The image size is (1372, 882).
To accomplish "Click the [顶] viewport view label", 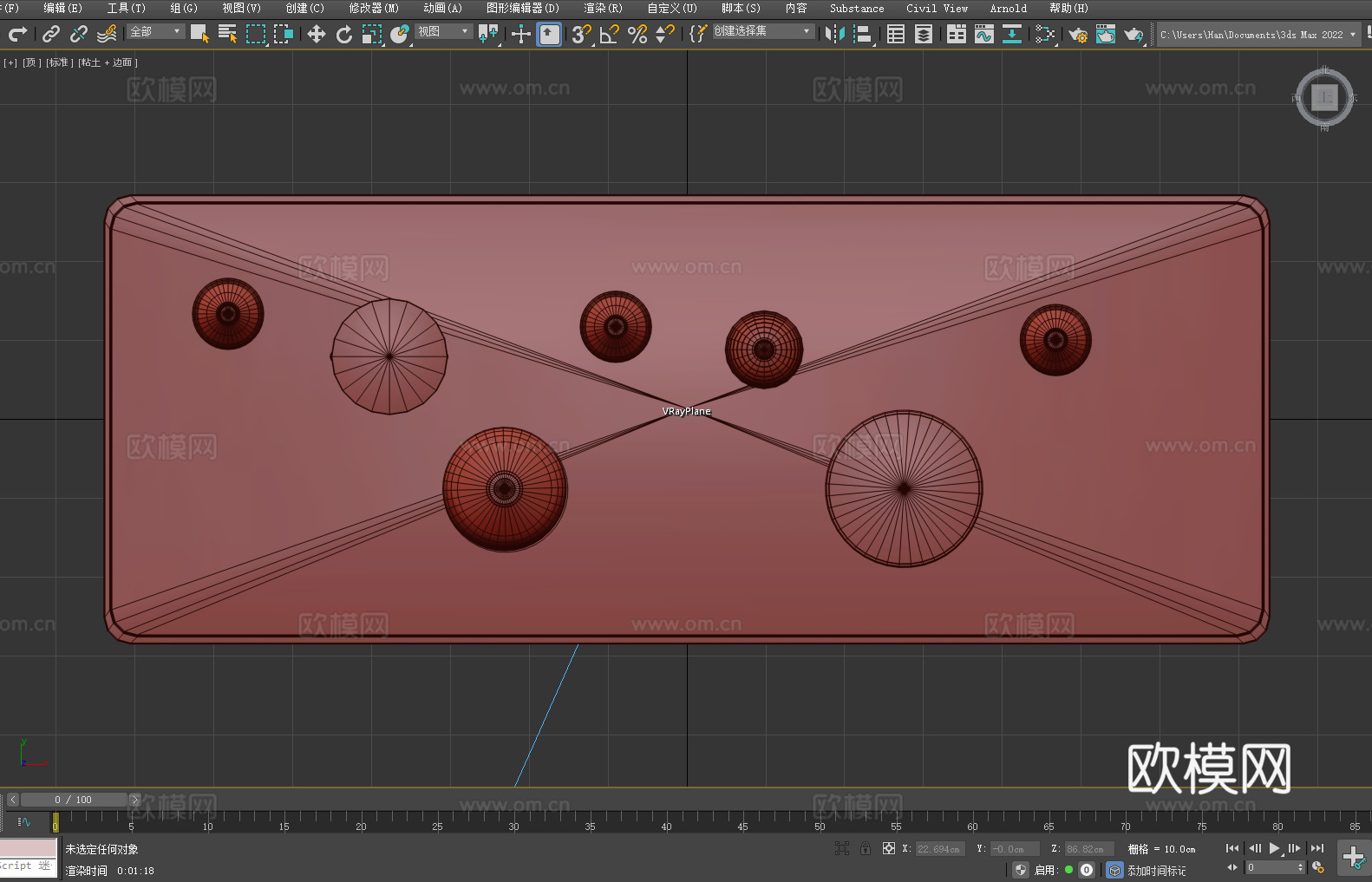I will (x=32, y=62).
